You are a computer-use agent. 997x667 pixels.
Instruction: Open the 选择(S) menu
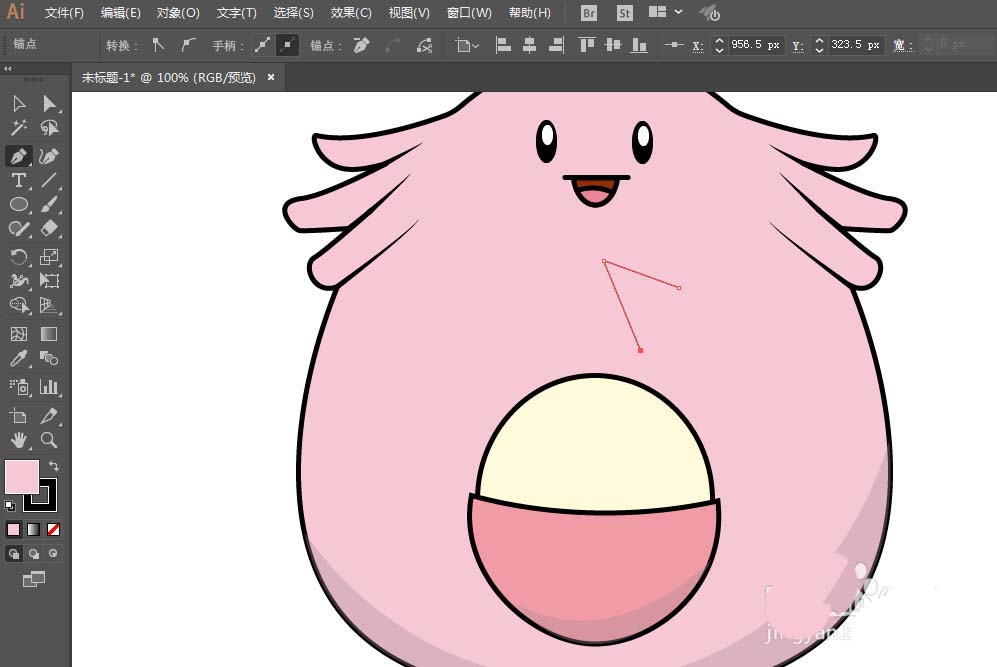(293, 13)
